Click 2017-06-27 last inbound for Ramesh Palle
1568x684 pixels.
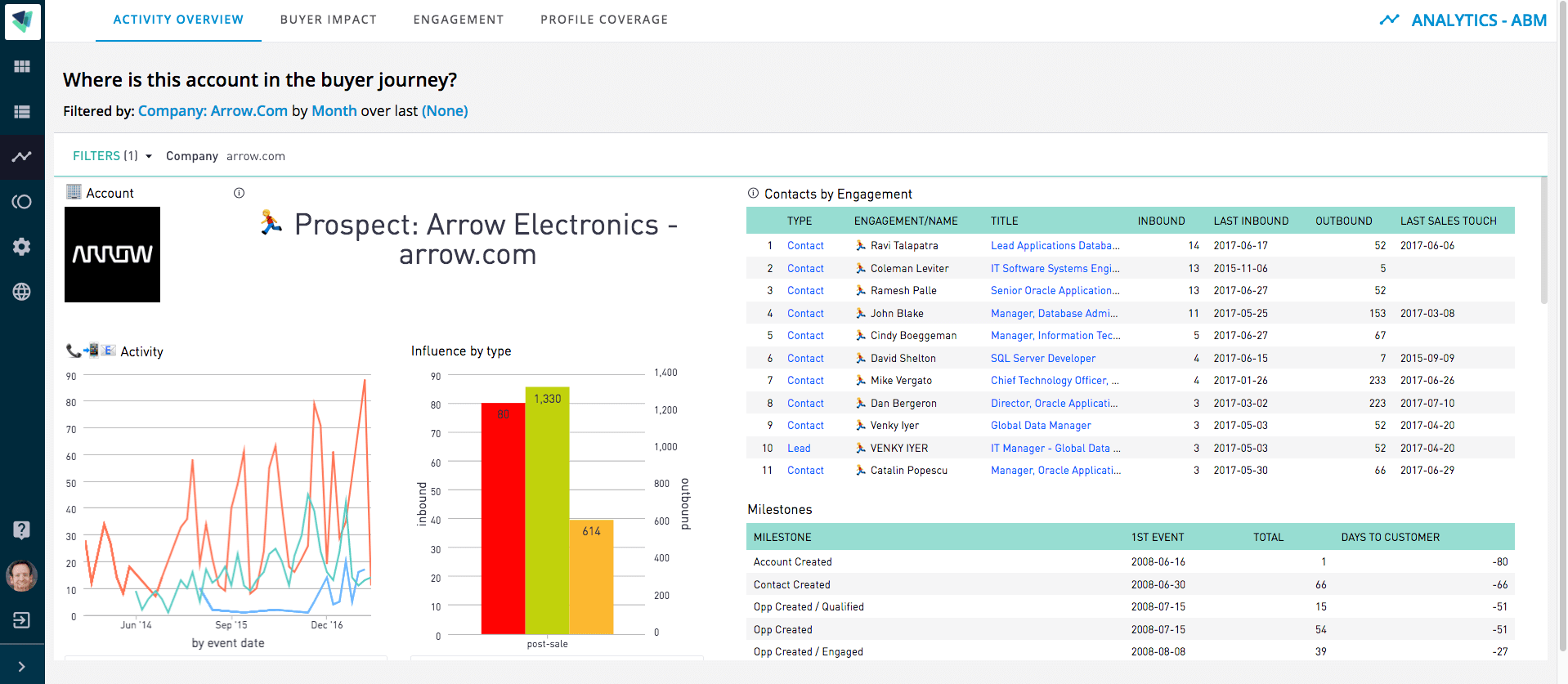(x=1240, y=290)
